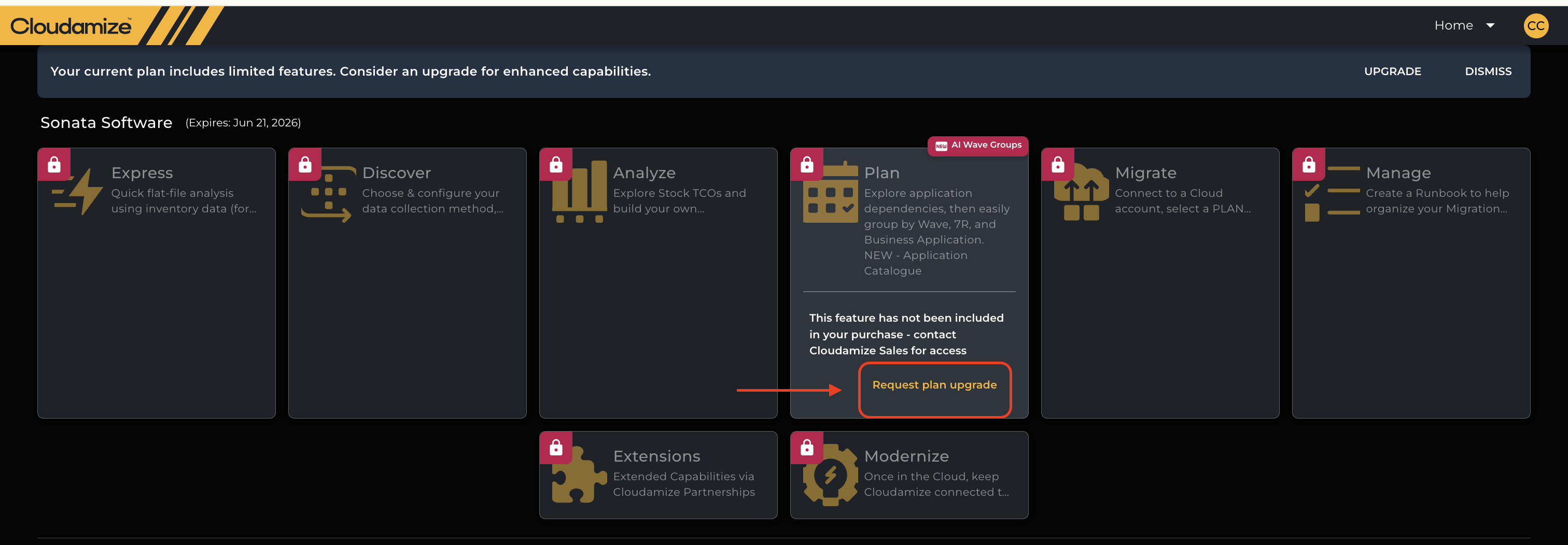This screenshot has width=1568, height=545.
Task: Click the lock icon on Discover card
Action: click(305, 164)
